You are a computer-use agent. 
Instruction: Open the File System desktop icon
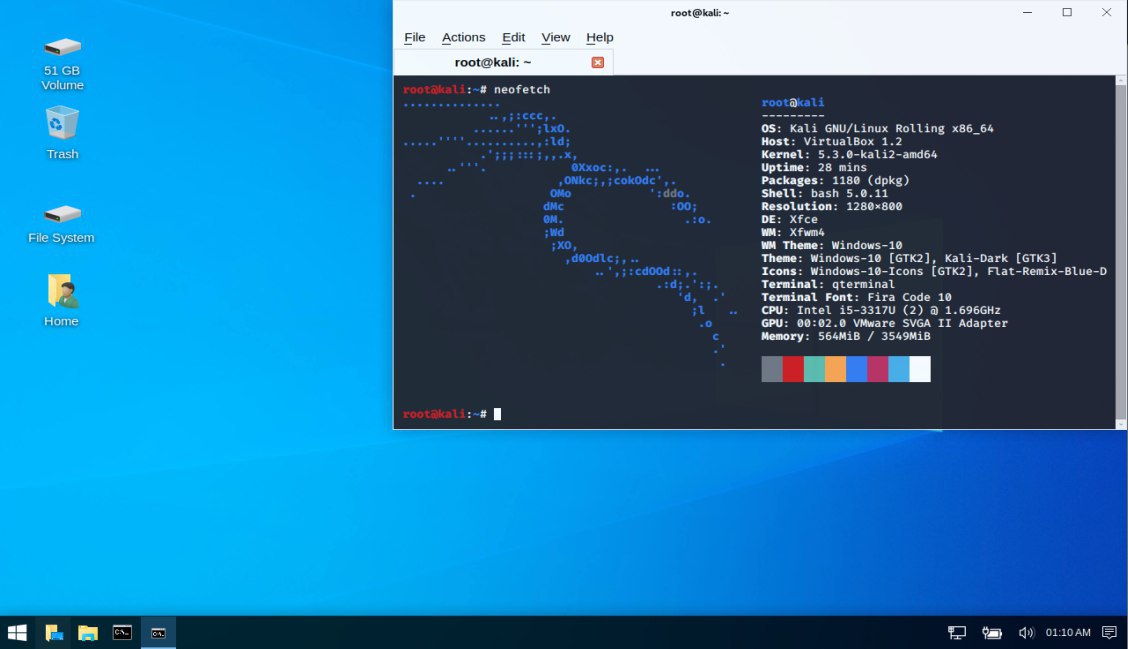[61, 223]
